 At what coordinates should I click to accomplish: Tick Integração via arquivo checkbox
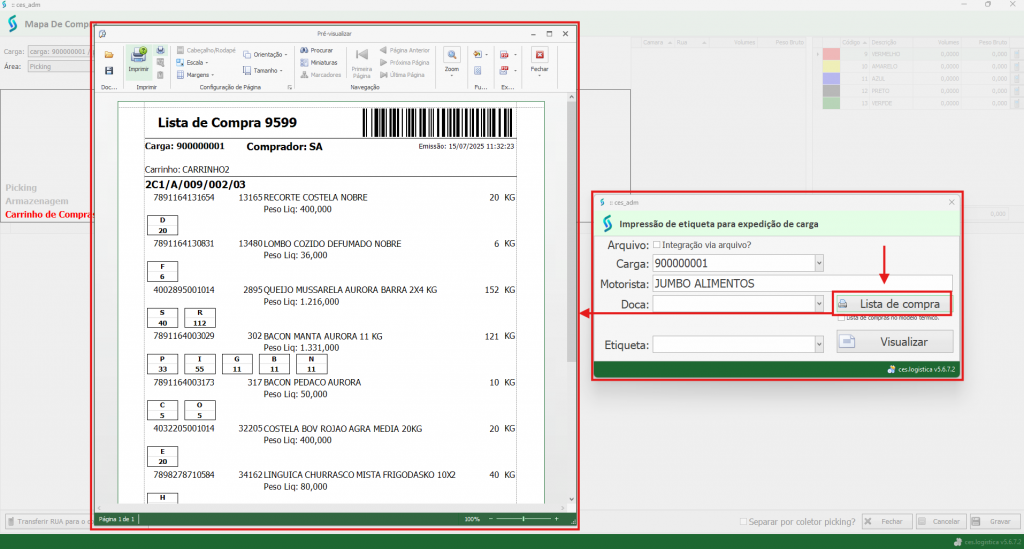click(x=657, y=245)
